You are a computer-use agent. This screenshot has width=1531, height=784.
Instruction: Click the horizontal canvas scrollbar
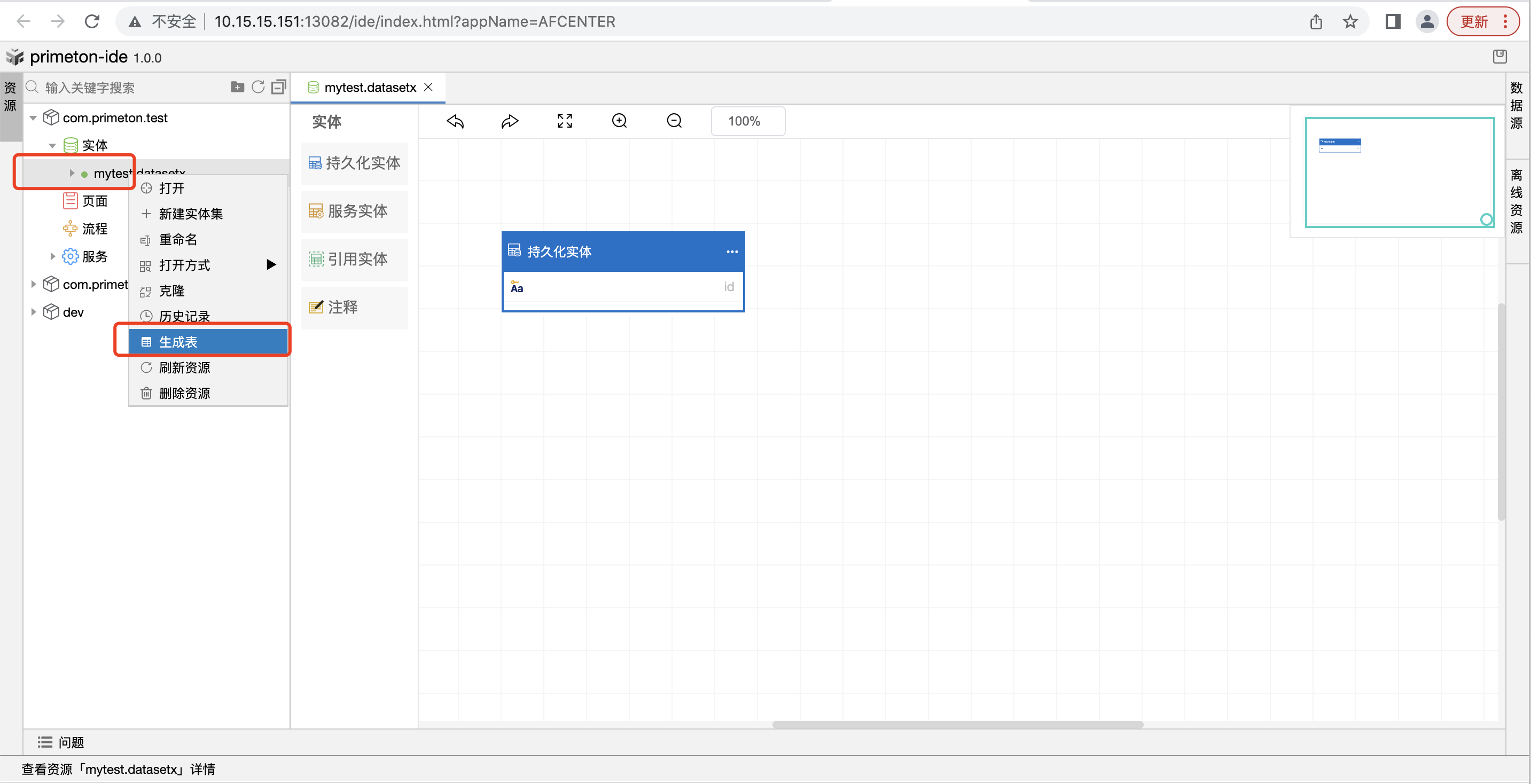pyautogui.click(x=957, y=725)
